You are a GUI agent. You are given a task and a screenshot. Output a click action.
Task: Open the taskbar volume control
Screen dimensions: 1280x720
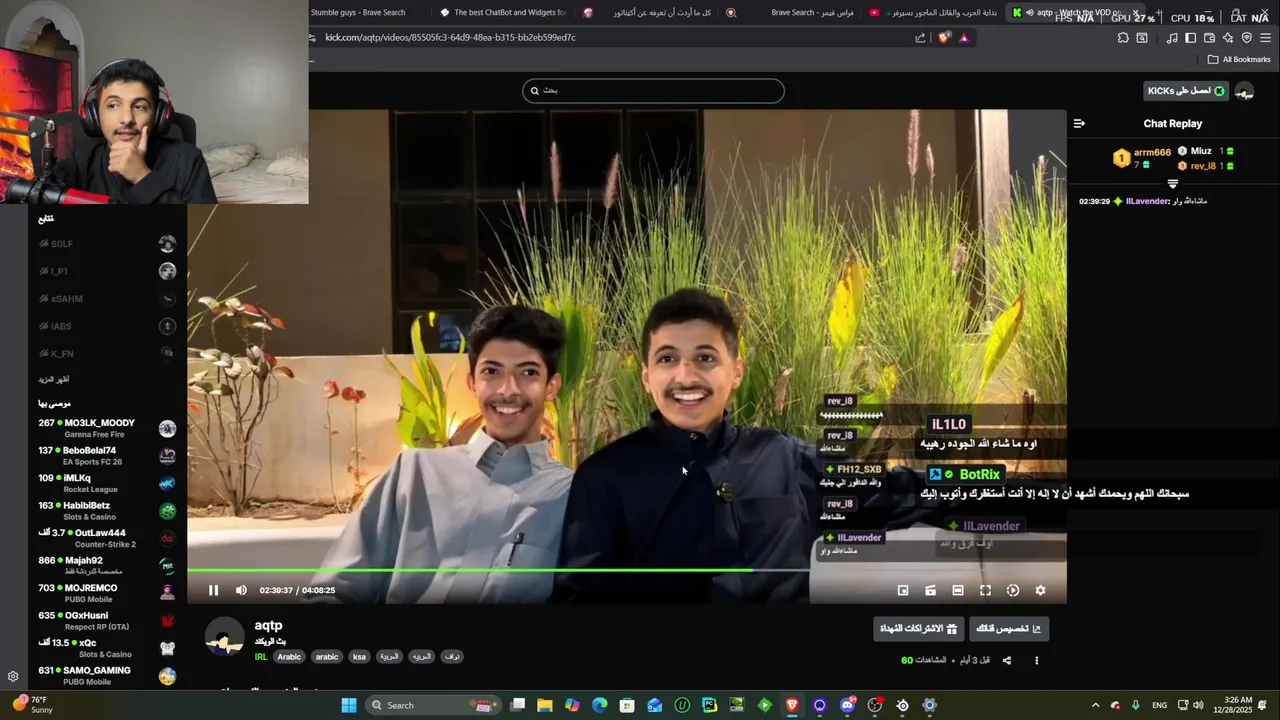click(1198, 705)
